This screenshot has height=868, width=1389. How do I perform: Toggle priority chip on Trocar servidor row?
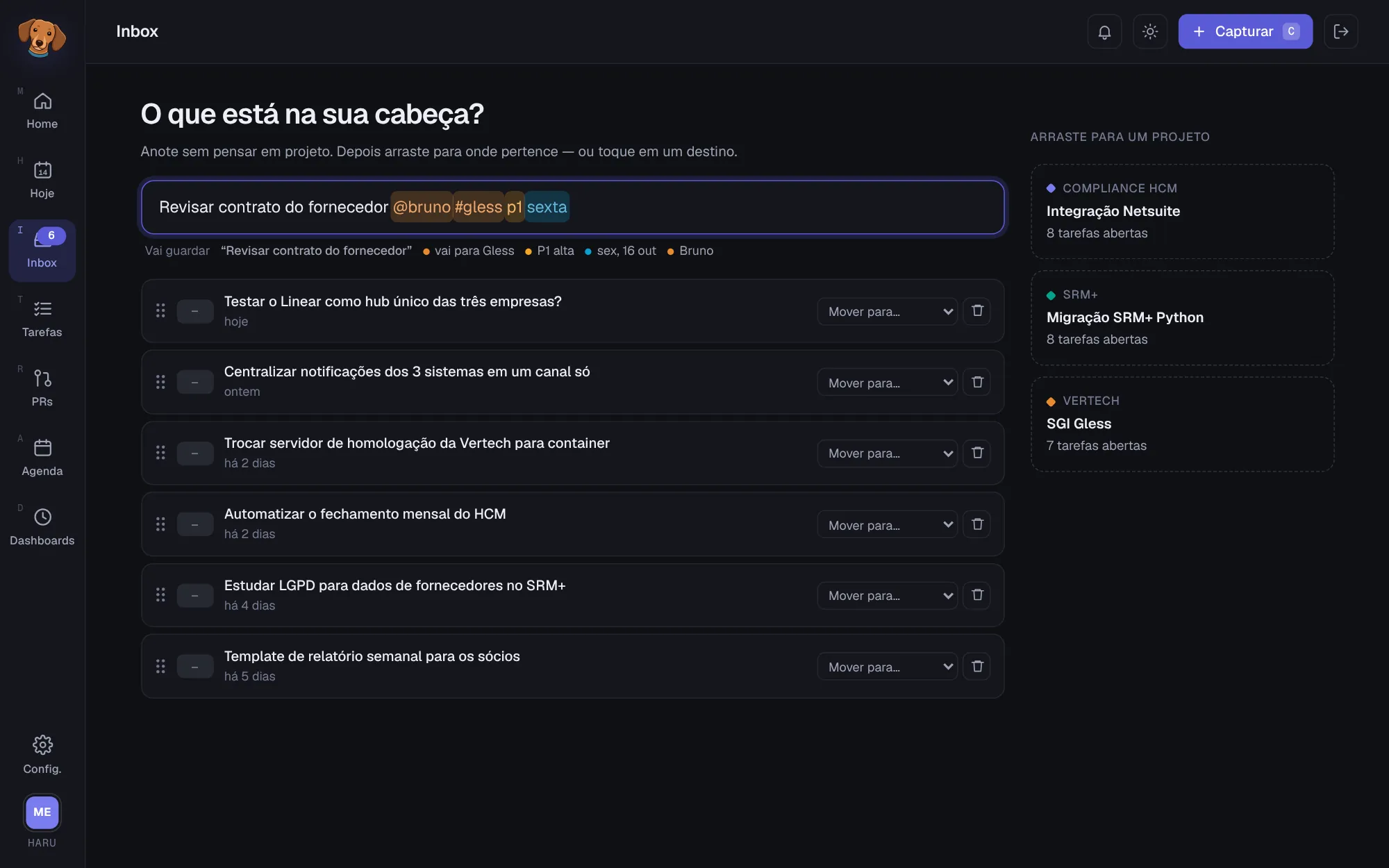click(x=195, y=453)
